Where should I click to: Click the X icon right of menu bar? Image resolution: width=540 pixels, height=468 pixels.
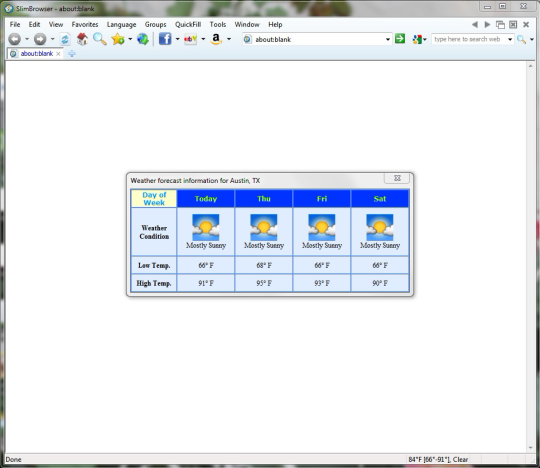(x=526, y=24)
